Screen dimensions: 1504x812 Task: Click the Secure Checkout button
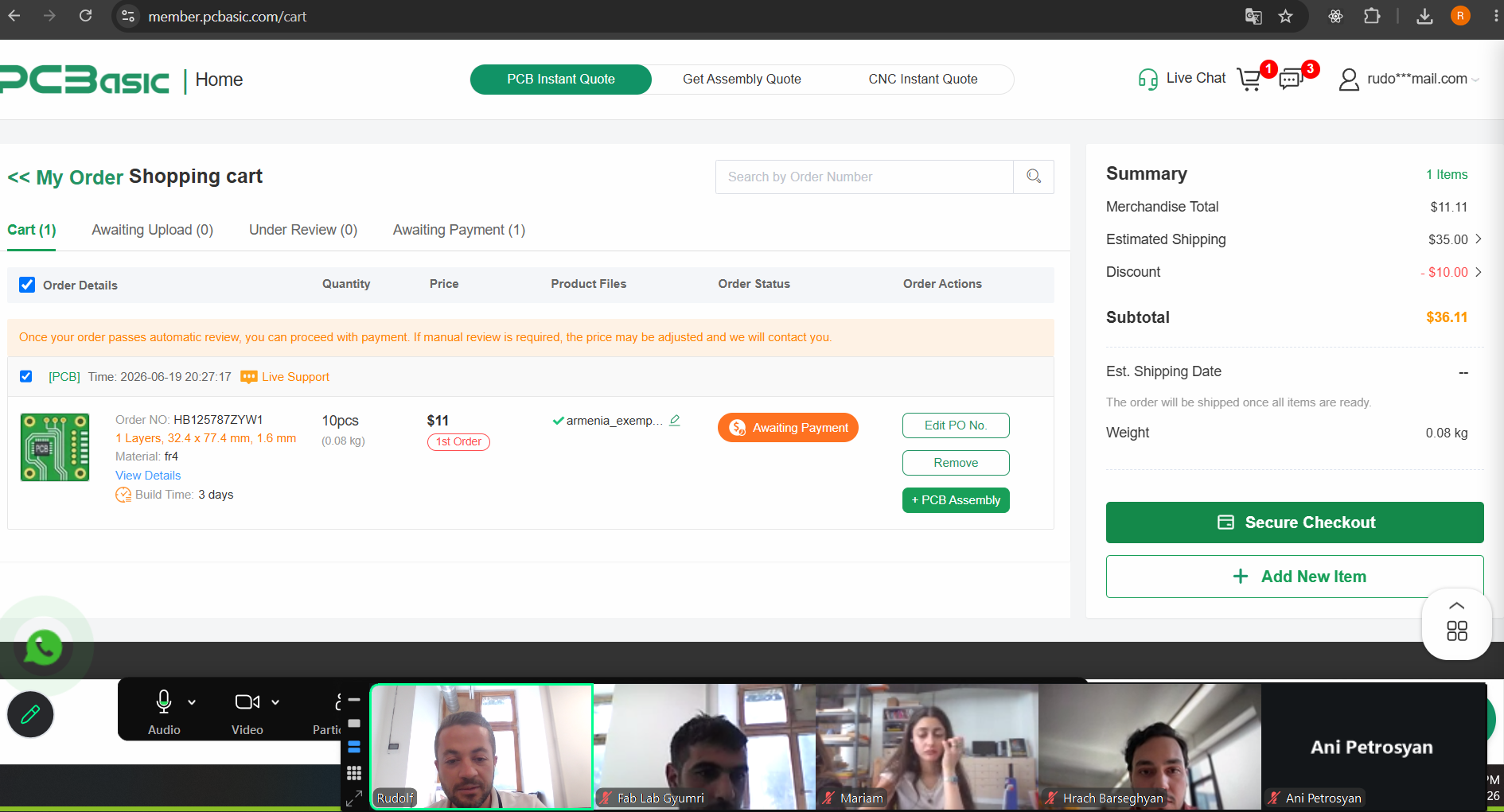(1295, 523)
